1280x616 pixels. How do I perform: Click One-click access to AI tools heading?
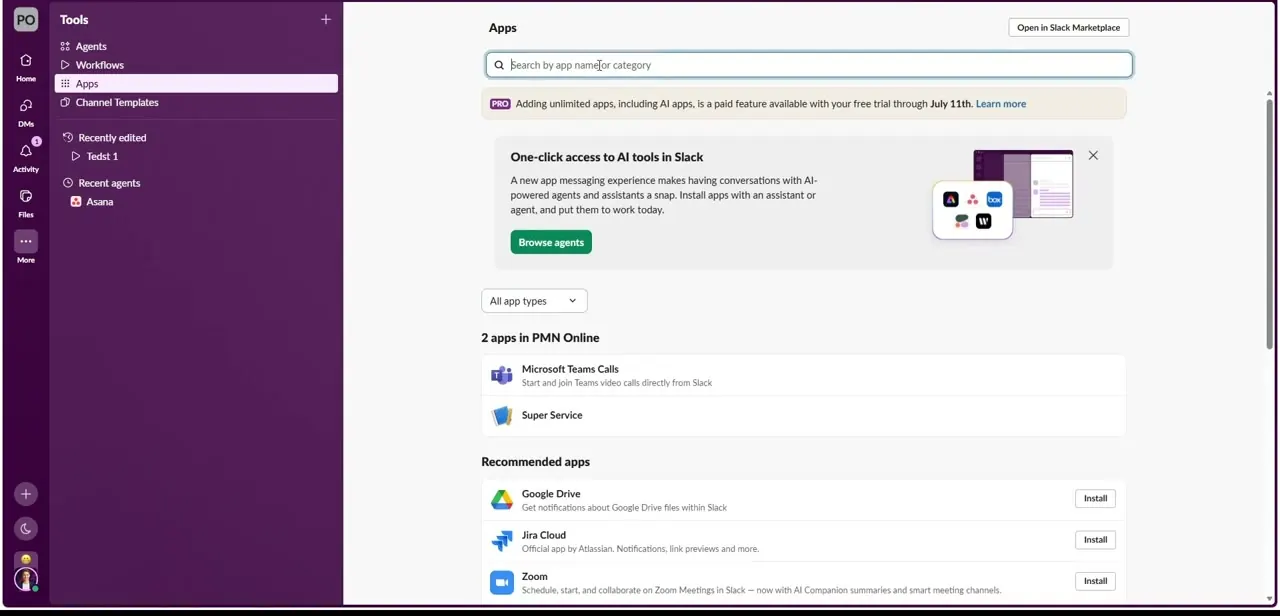click(x=607, y=157)
